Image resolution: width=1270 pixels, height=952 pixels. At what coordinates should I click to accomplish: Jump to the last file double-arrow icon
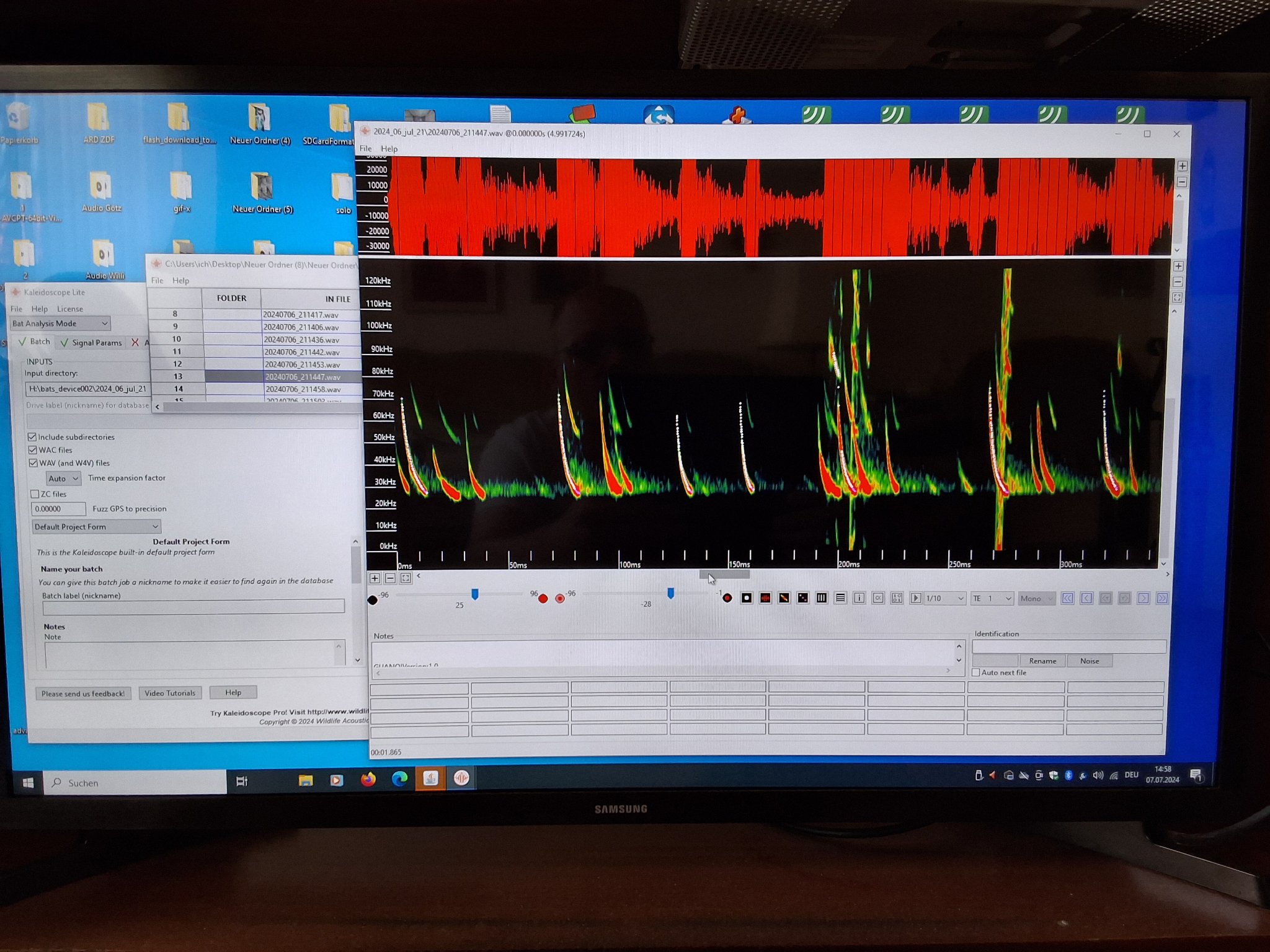pos(1162,598)
